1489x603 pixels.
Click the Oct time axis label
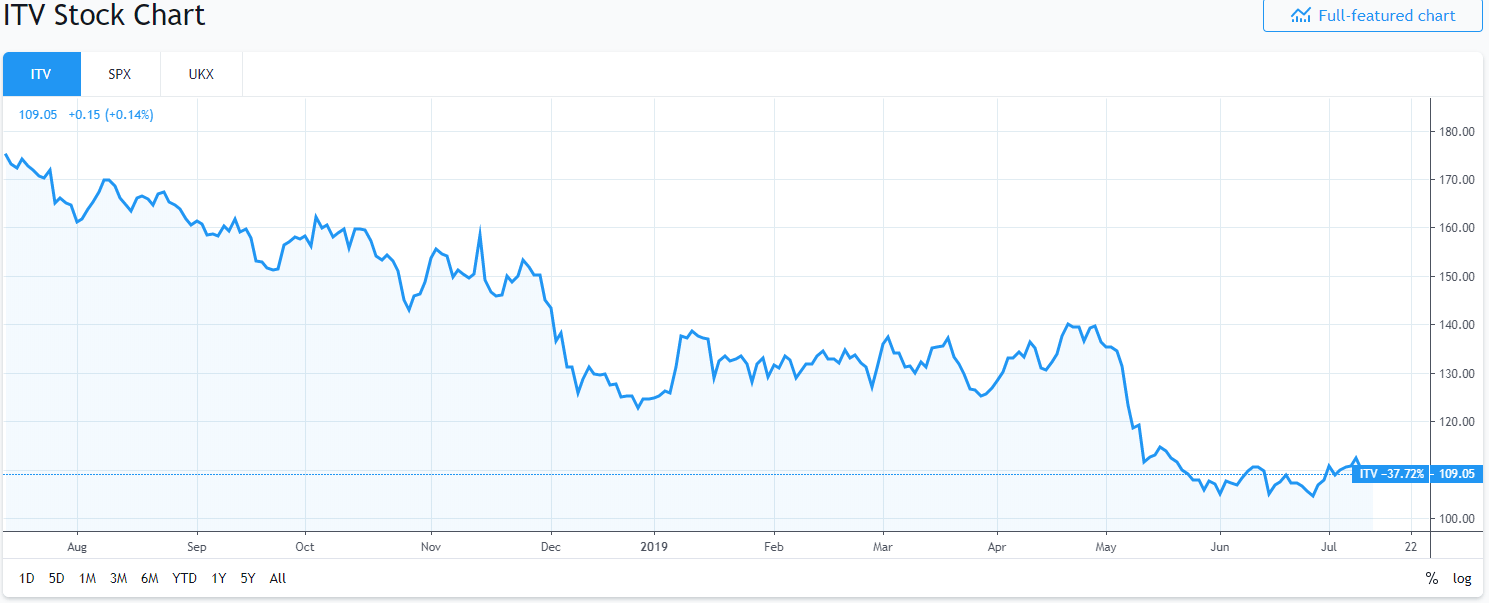pyautogui.click(x=305, y=547)
